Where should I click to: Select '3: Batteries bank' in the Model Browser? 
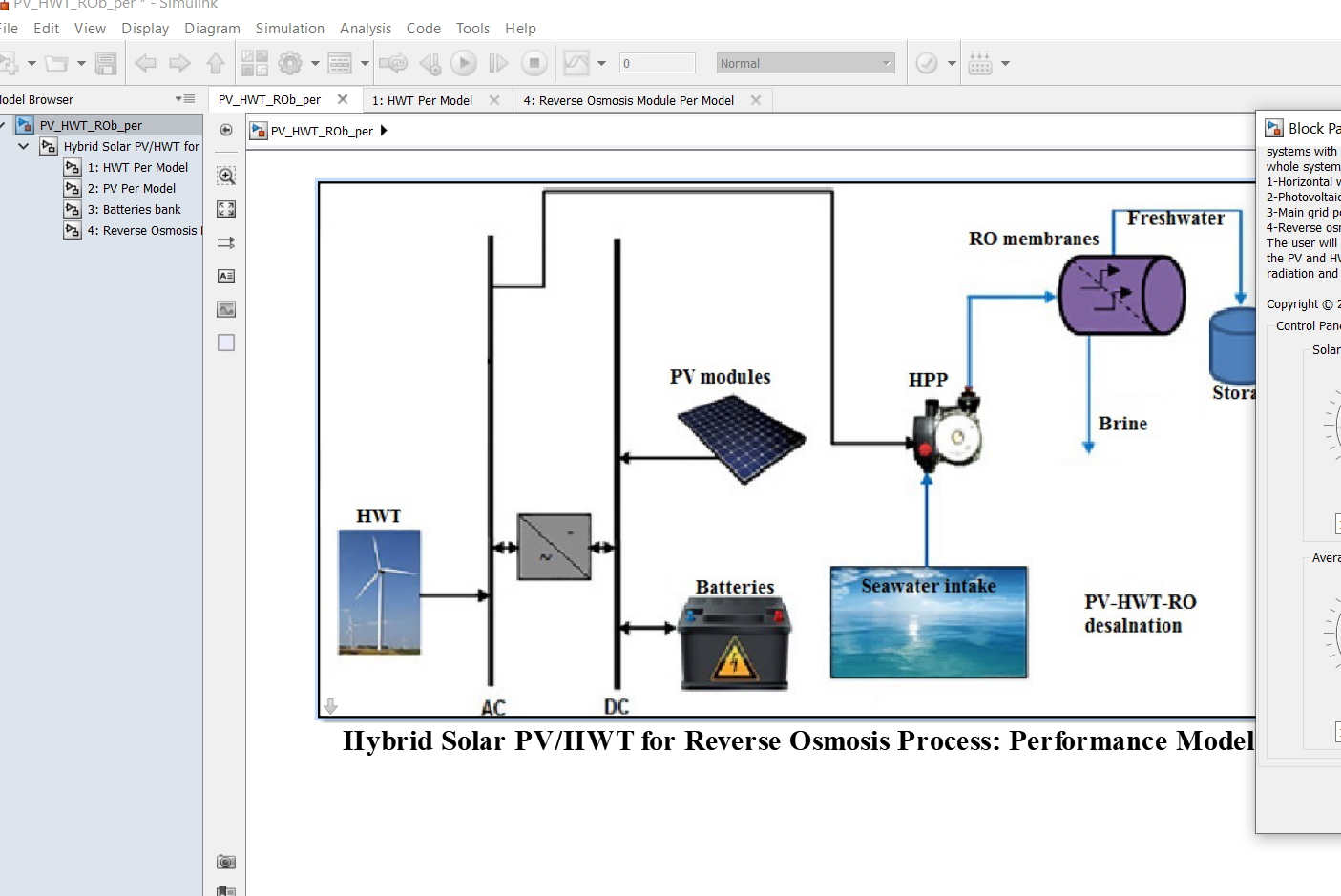click(133, 209)
